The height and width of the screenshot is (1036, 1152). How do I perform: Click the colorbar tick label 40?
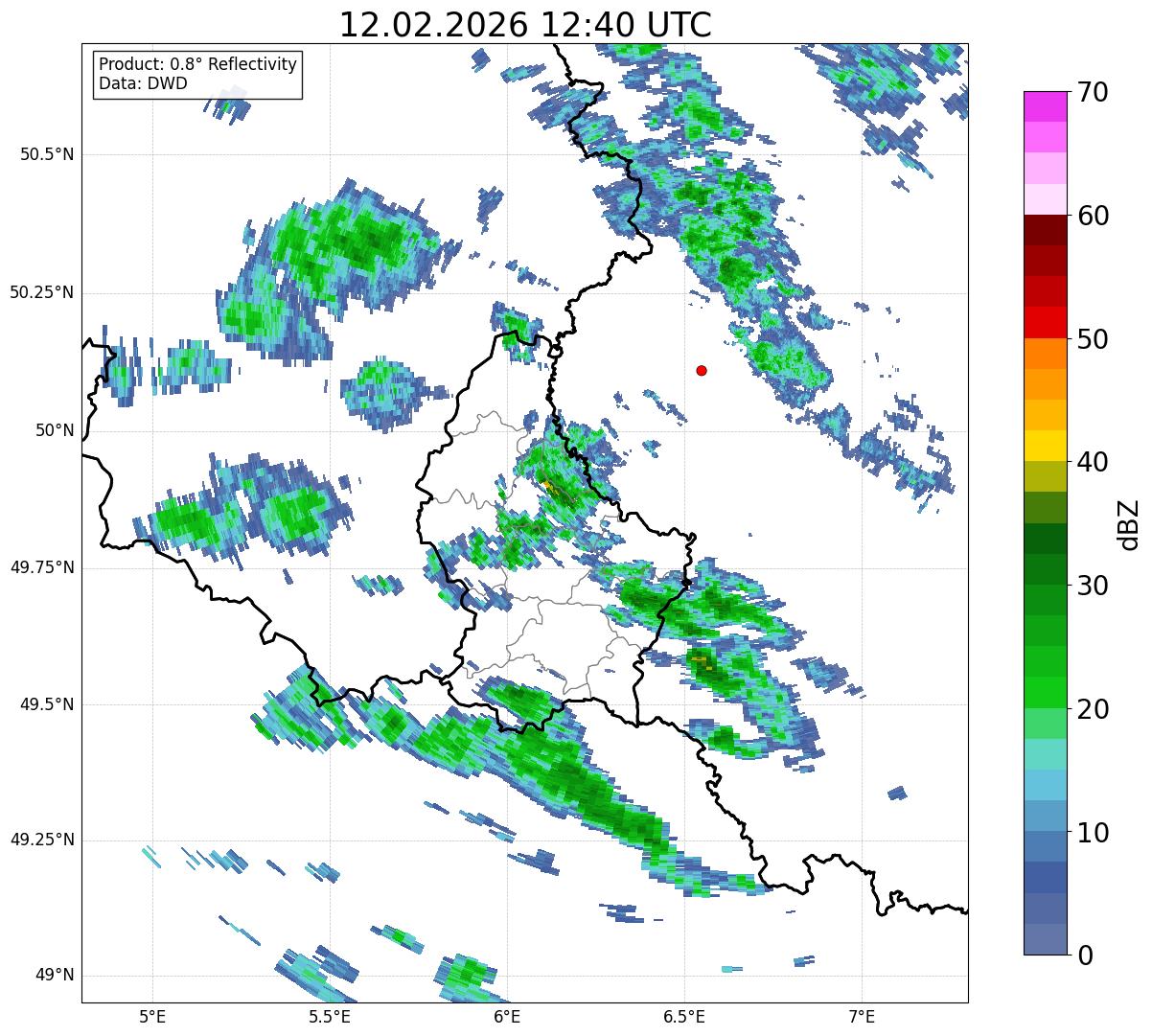tap(1093, 462)
